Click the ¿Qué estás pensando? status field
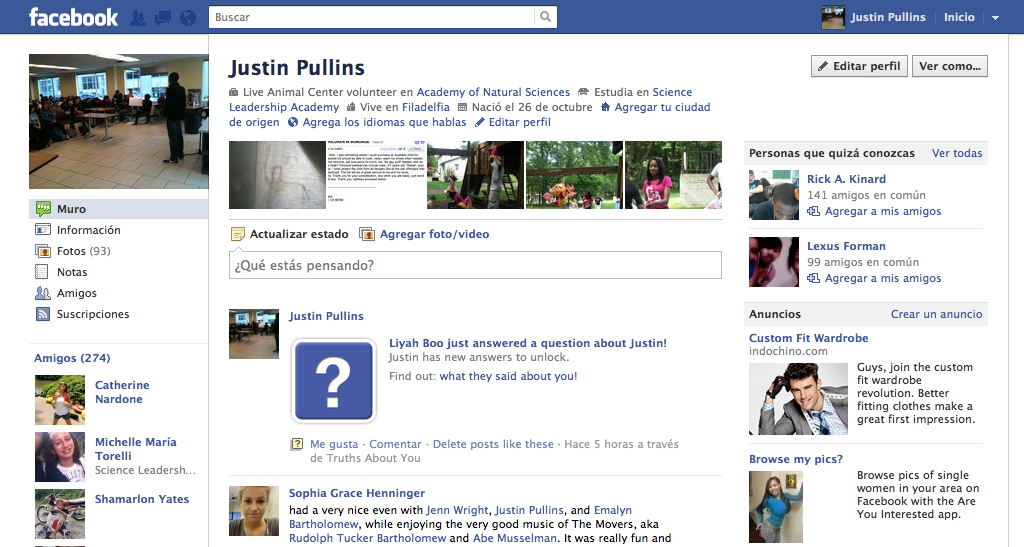The height and width of the screenshot is (547, 1024). point(475,265)
